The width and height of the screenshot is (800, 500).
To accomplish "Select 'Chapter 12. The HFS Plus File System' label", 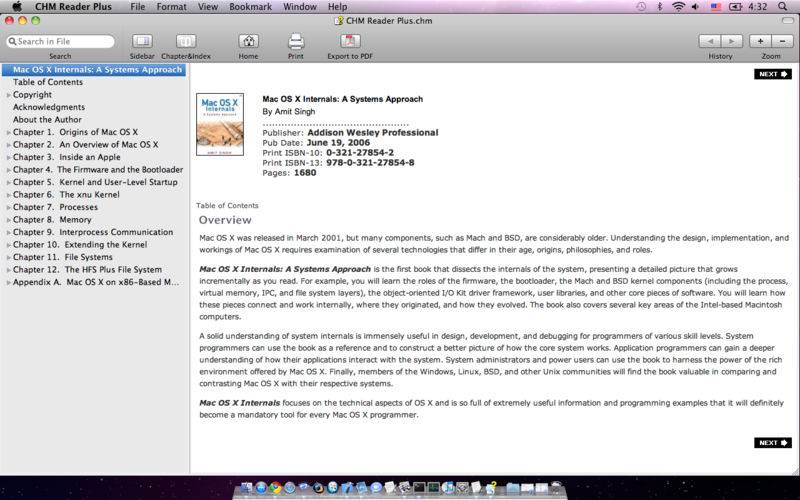I will 87,269.
